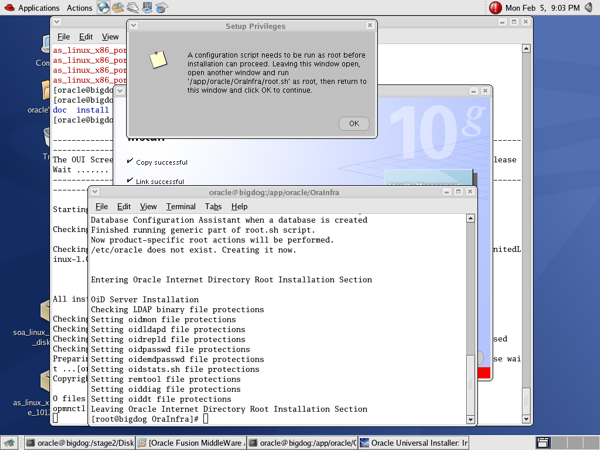This screenshot has height=450, width=600.
Task: Focus the root@bigdog OraInfra prompt line
Action: (150, 419)
